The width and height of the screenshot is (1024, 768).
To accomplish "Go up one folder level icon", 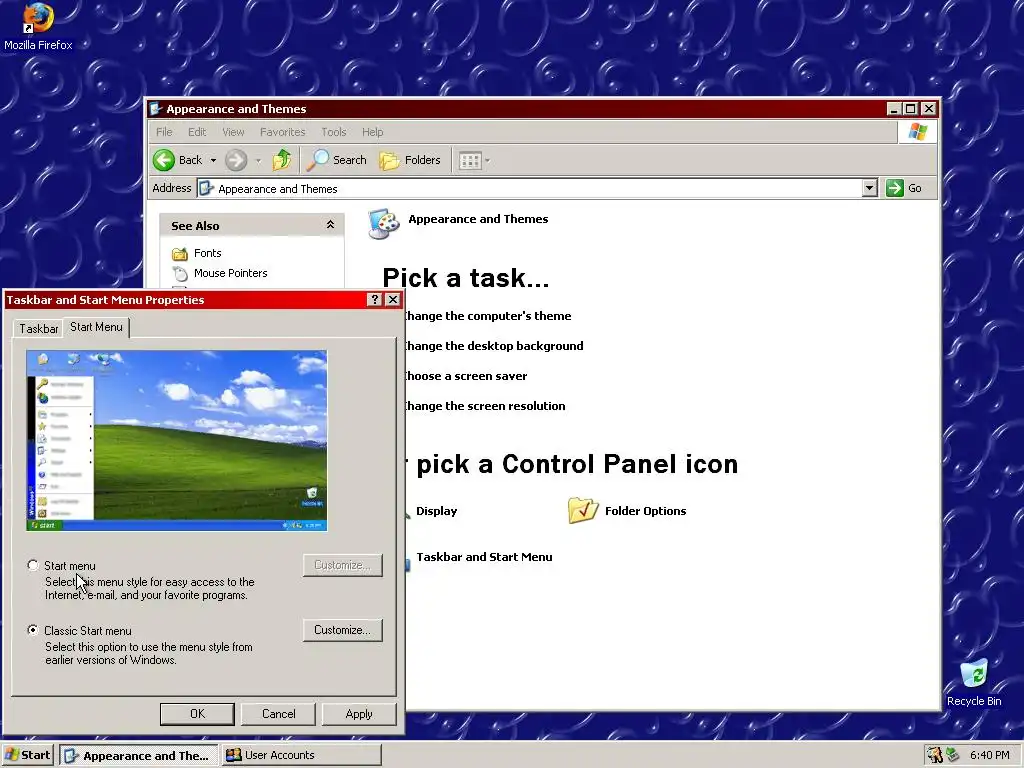I will [x=281, y=160].
